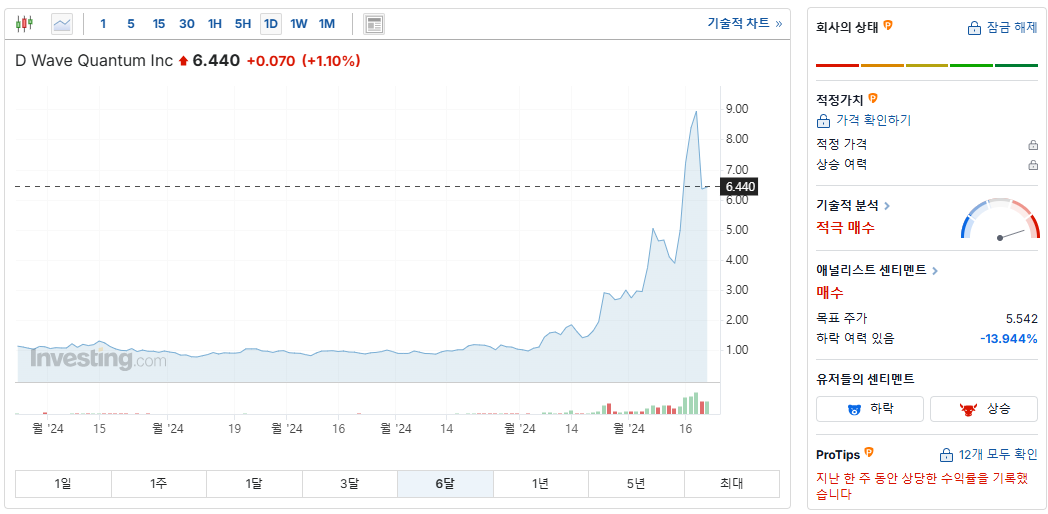Viewport: 1048px width, 514px height.
Task: Open 기술적 차트 double-arrow link
Action: [745, 23]
